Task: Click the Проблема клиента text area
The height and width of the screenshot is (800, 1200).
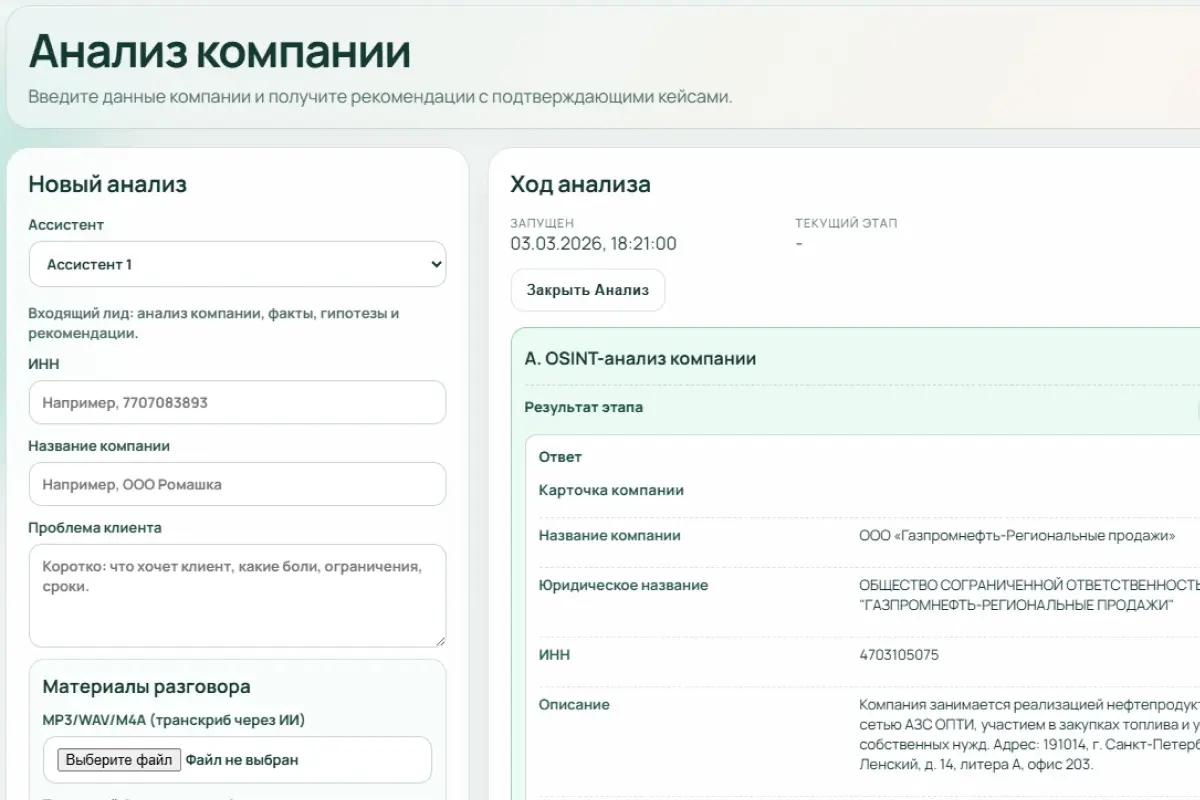Action: 237,595
